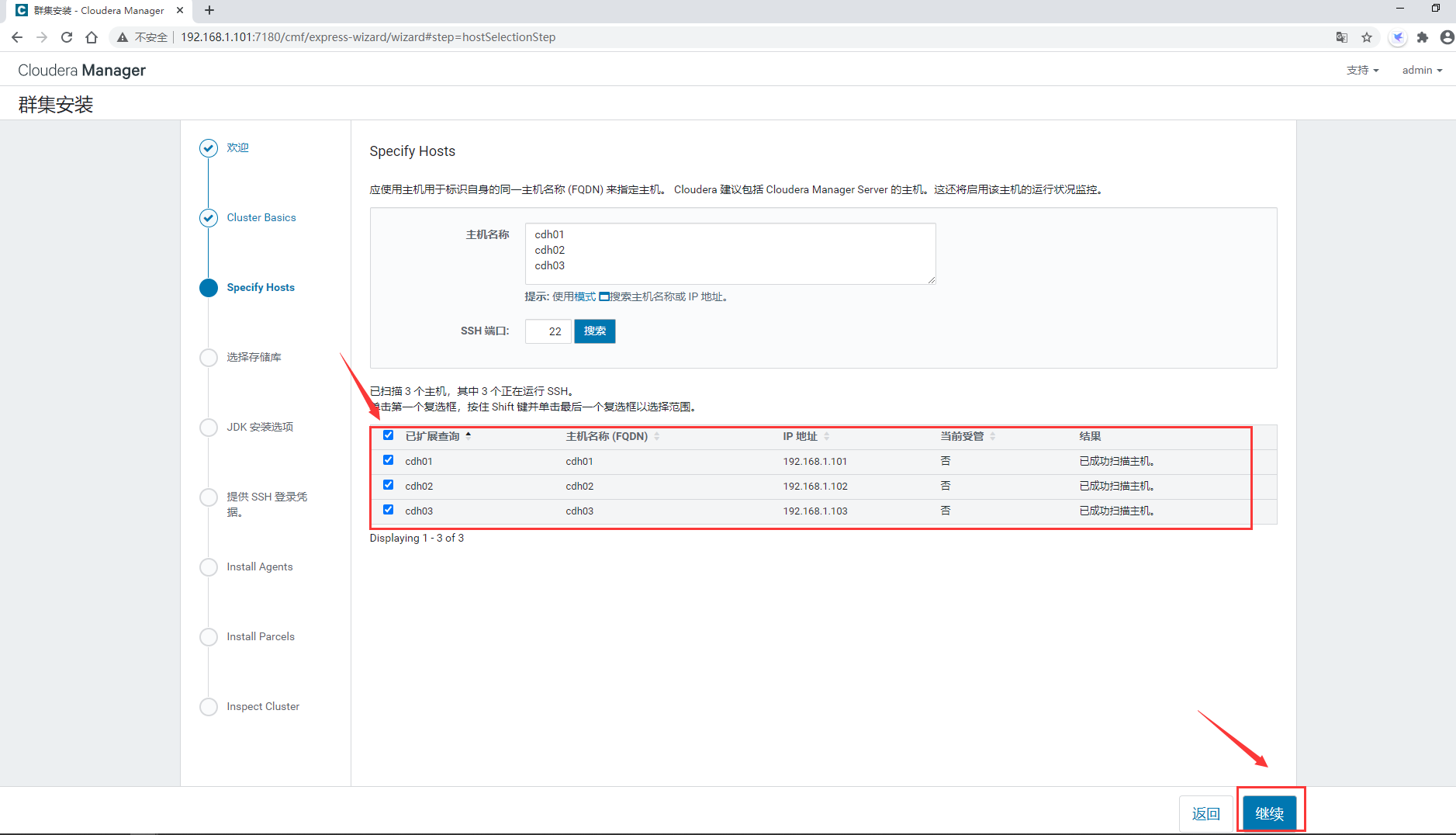The image size is (1456, 835).
Task: Click the Specify Hosts active step circle
Action: coord(209,287)
